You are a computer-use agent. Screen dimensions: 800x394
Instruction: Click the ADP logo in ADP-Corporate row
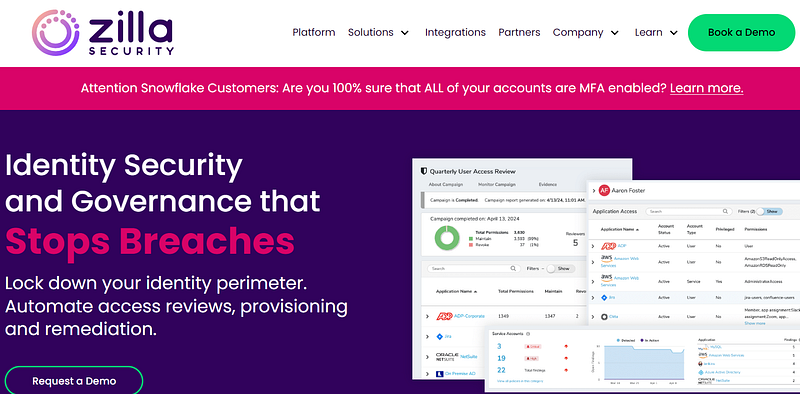444,316
